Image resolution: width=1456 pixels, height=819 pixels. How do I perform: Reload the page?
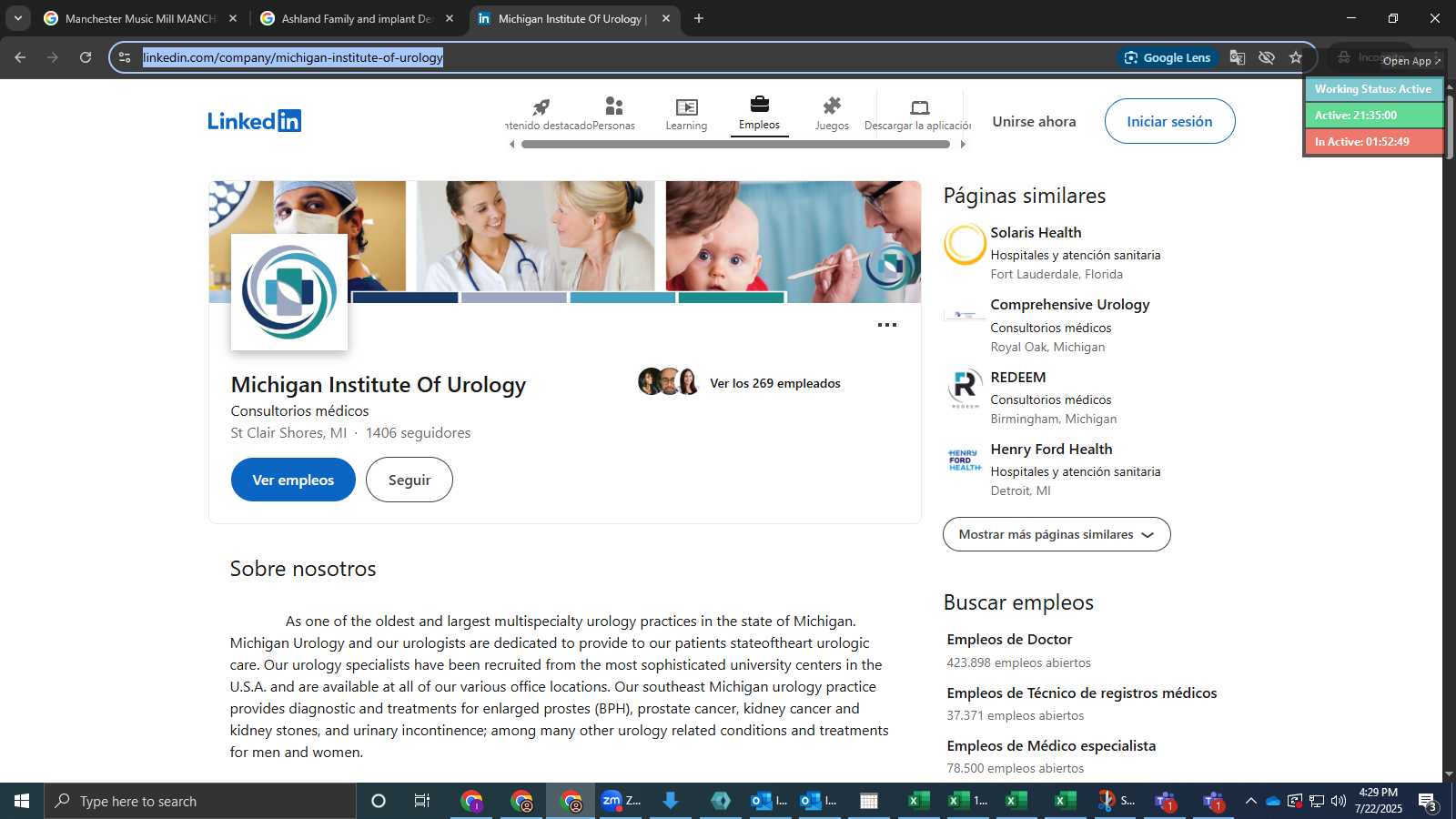pyautogui.click(x=86, y=57)
